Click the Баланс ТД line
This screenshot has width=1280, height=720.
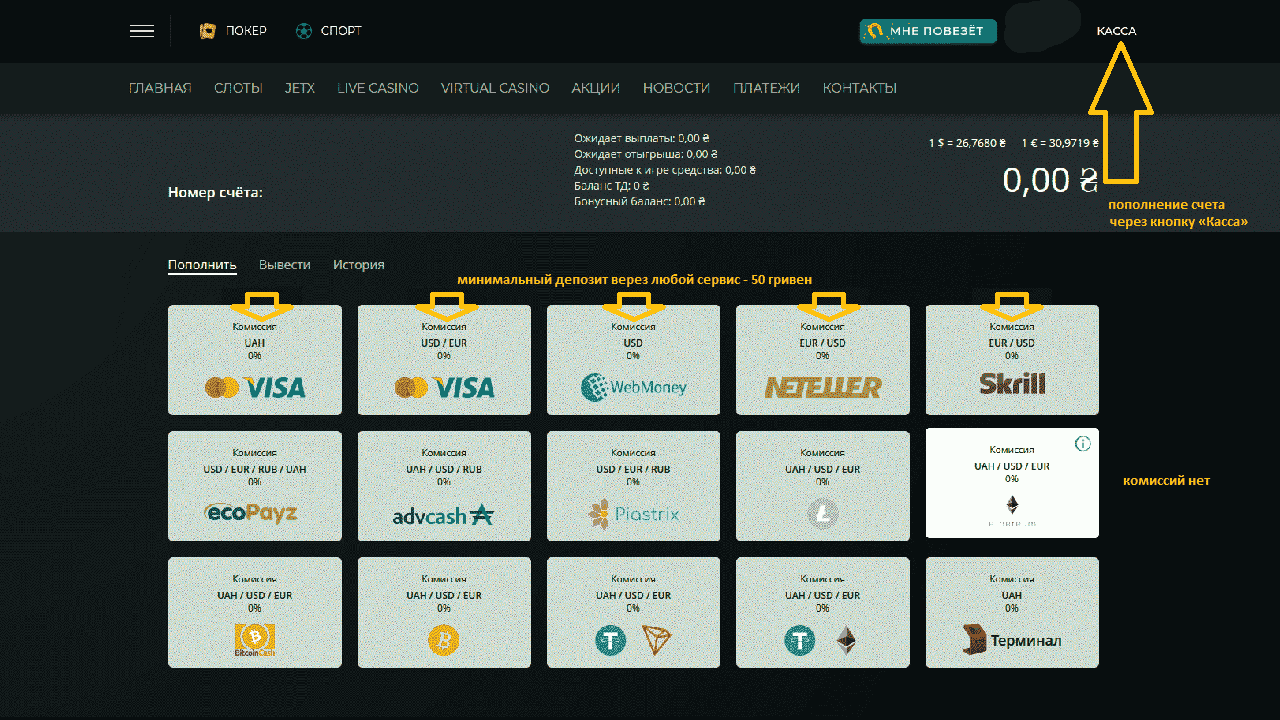tap(612, 186)
